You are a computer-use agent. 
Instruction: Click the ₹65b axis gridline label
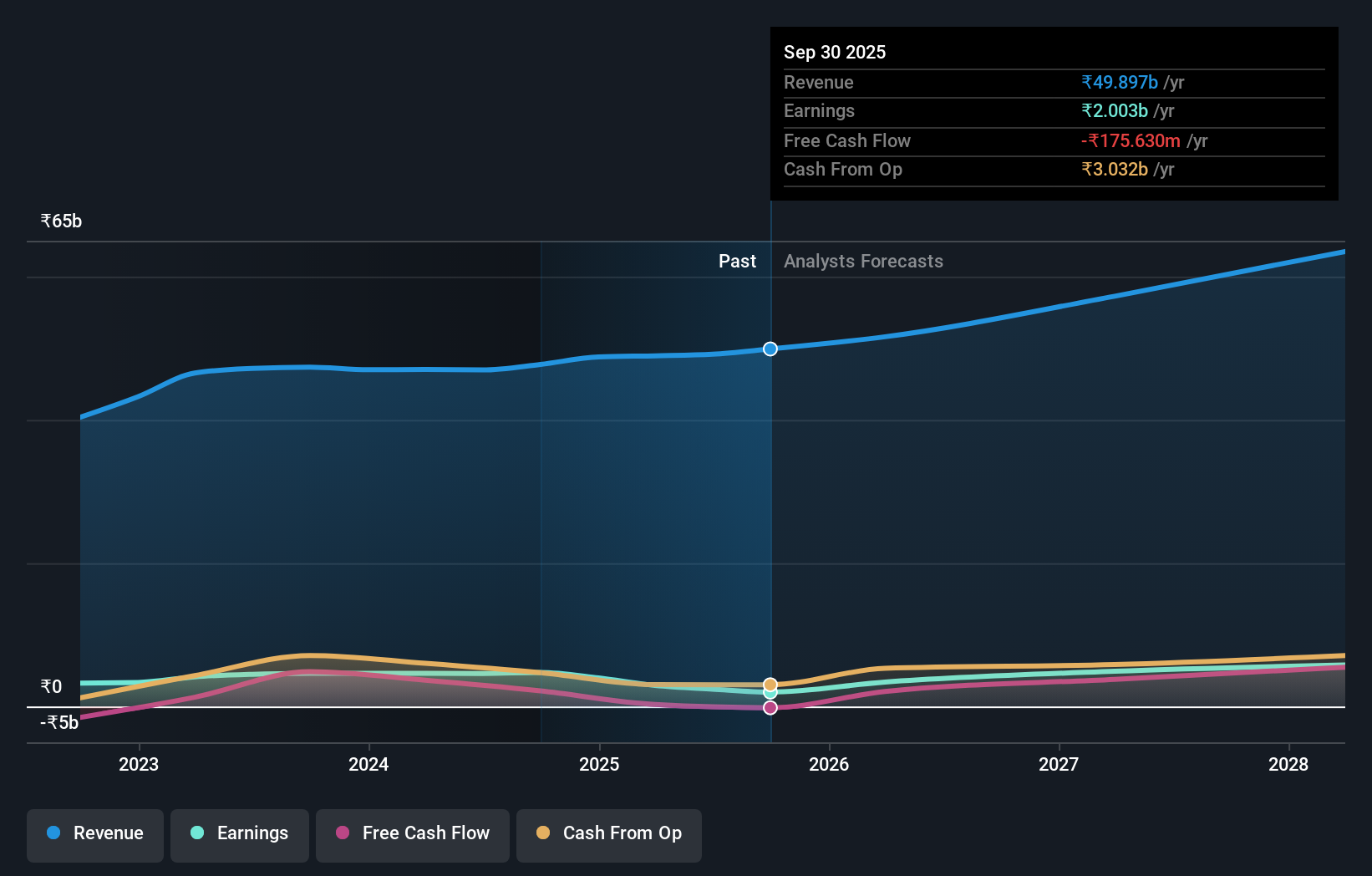[x=61, y=220]
